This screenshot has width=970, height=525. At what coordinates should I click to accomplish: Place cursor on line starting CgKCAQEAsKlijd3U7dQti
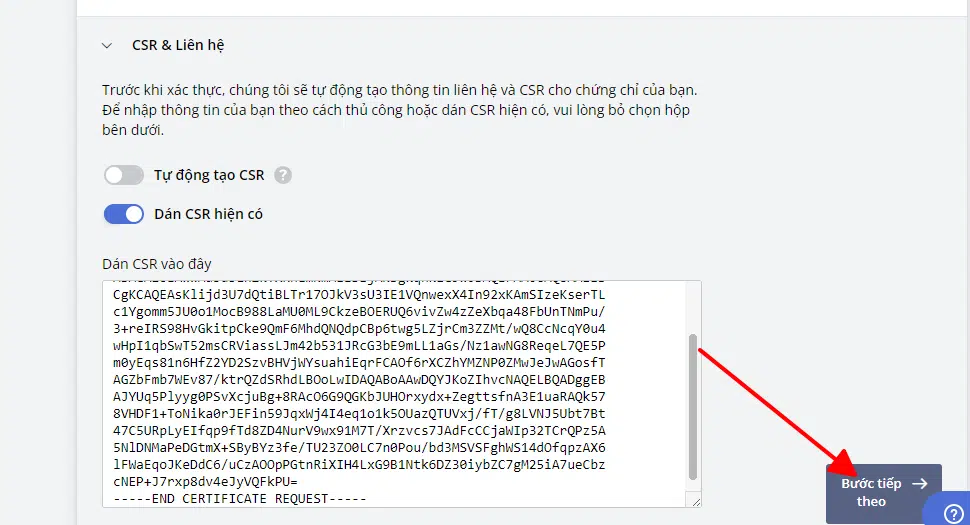pyautogui.click(x=359, y=295)
